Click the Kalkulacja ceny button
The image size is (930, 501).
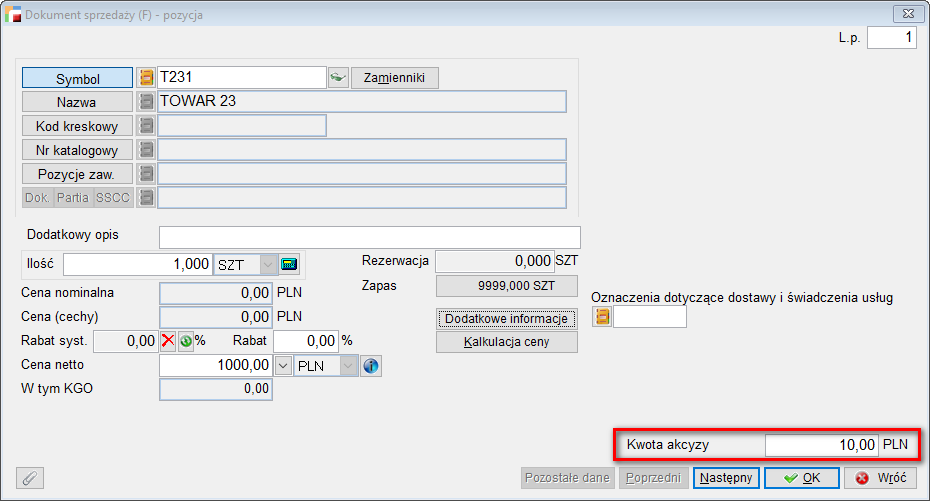507,342
